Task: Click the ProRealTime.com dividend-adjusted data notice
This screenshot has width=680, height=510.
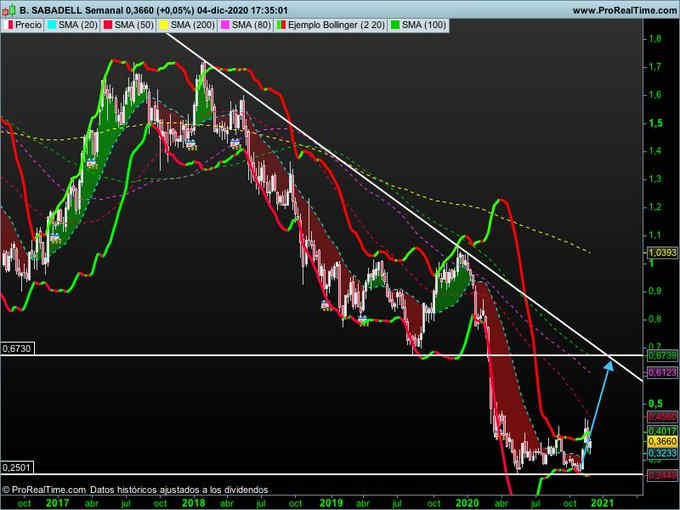Action: tap(135, 490)
